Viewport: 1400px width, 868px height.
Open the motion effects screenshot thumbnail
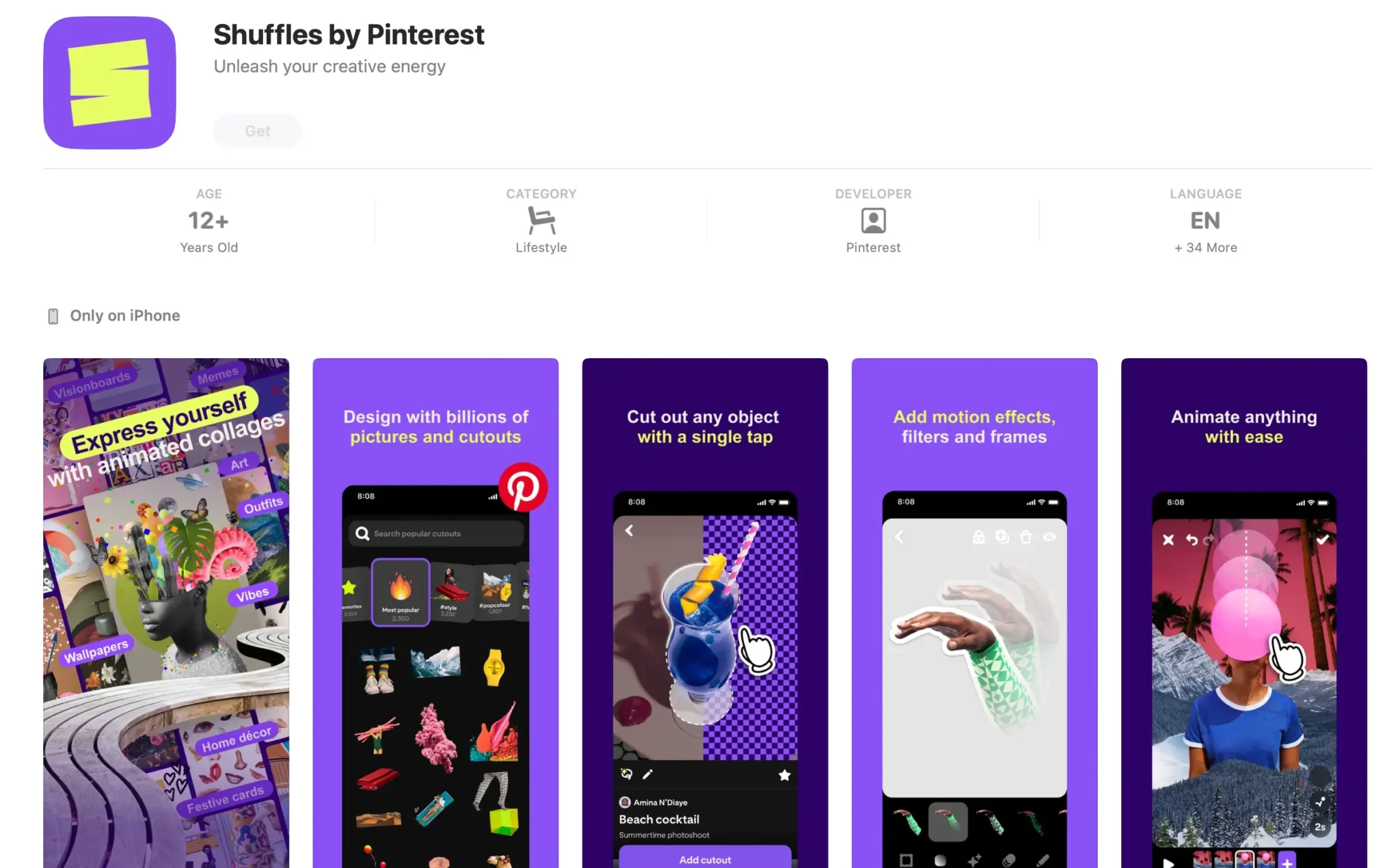point(974,613)
